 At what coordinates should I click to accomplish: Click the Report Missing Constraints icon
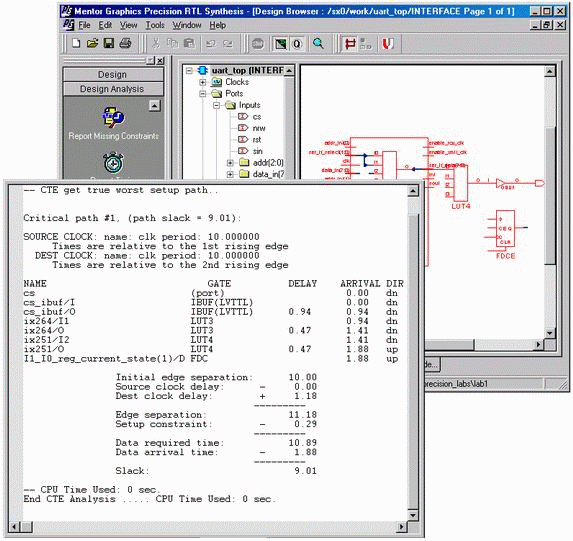click(x=113, y=116)
